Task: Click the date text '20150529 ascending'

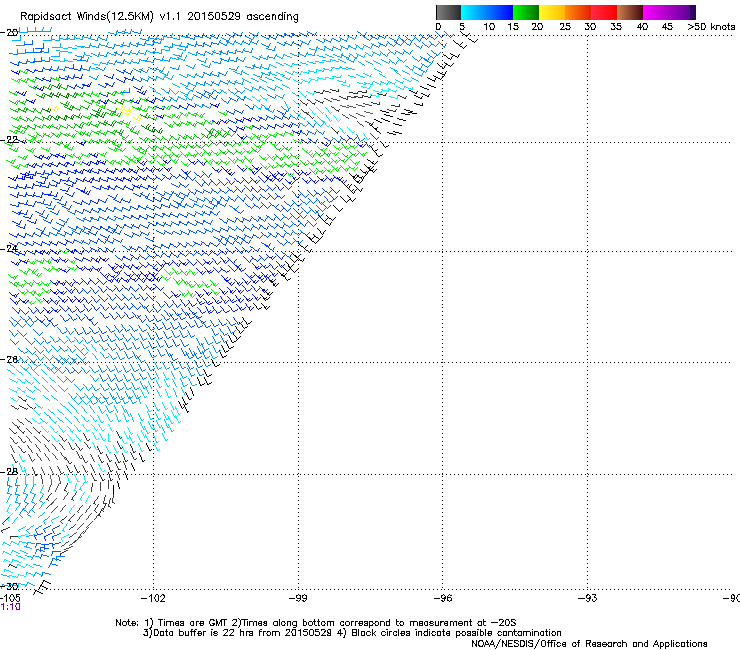Action: (x=243, y=17)
